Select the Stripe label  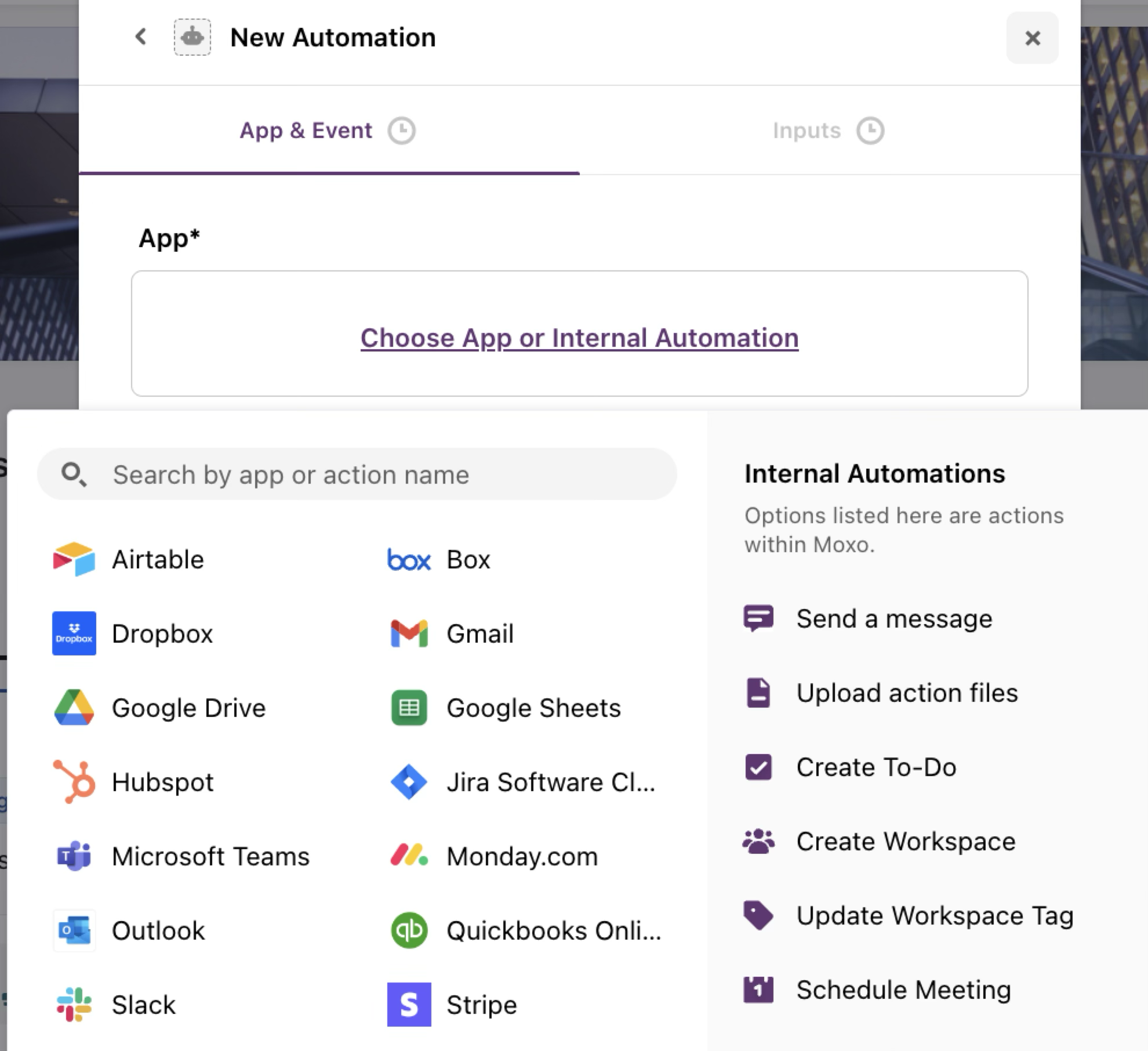[482, 1005]
